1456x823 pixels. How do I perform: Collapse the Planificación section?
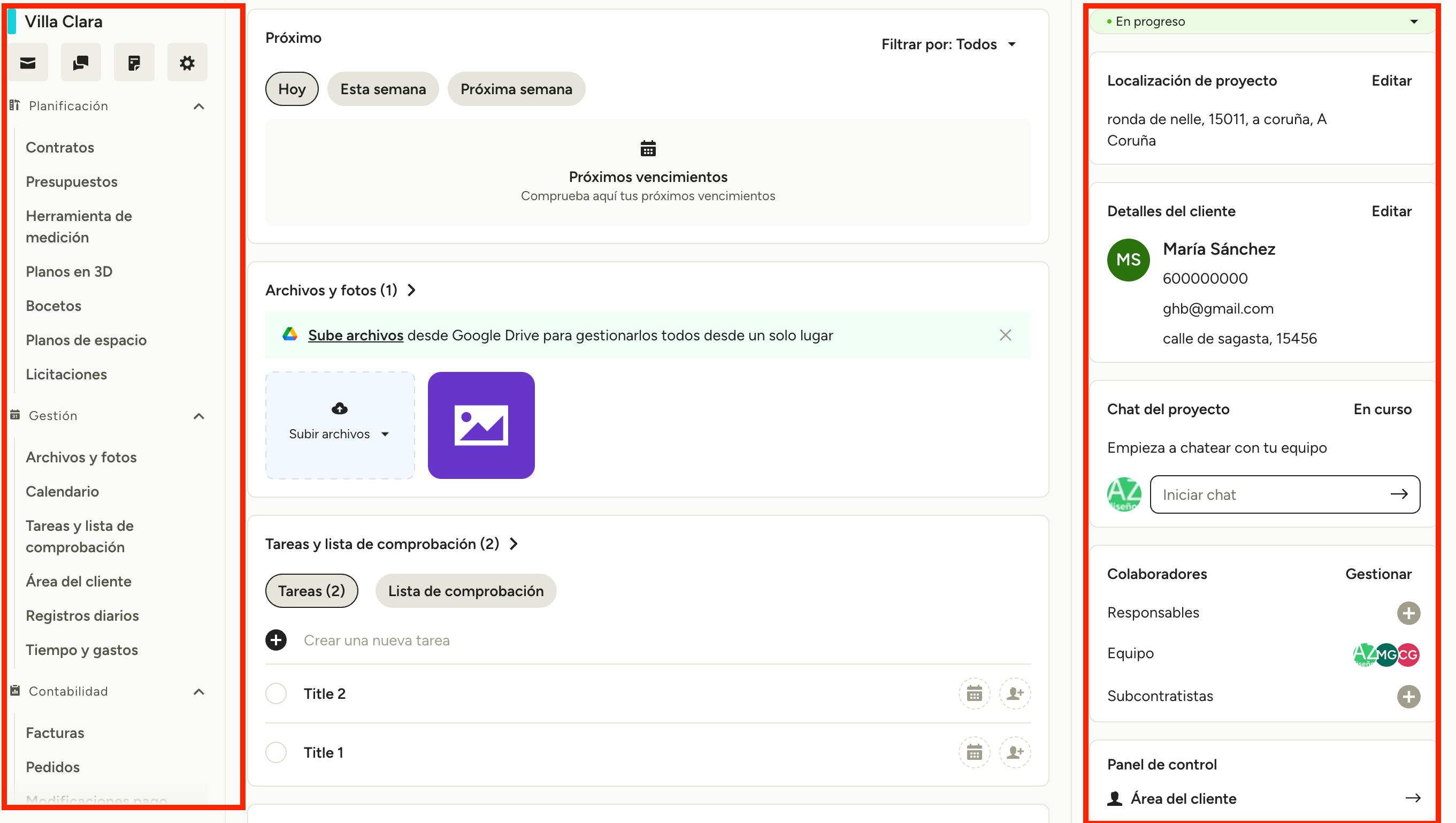click(198, 106)
